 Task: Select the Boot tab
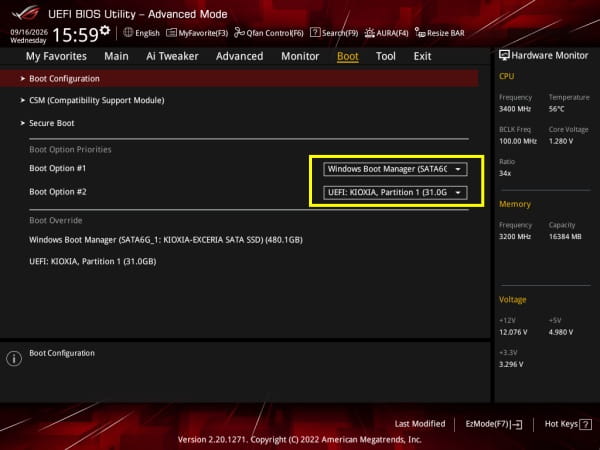point(347,56)
